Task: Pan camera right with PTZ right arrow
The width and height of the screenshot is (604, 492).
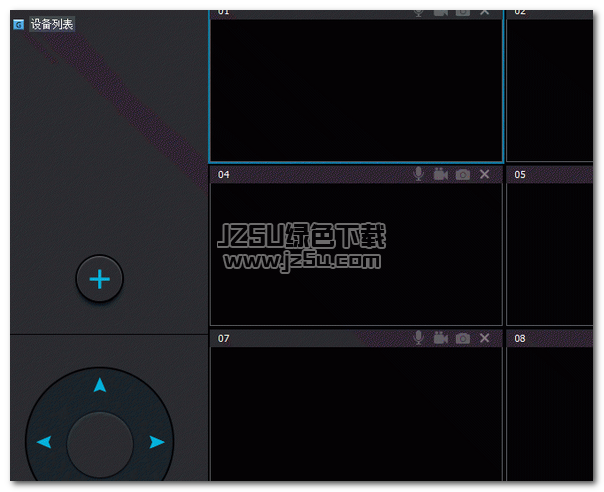Action: [157, 442]
